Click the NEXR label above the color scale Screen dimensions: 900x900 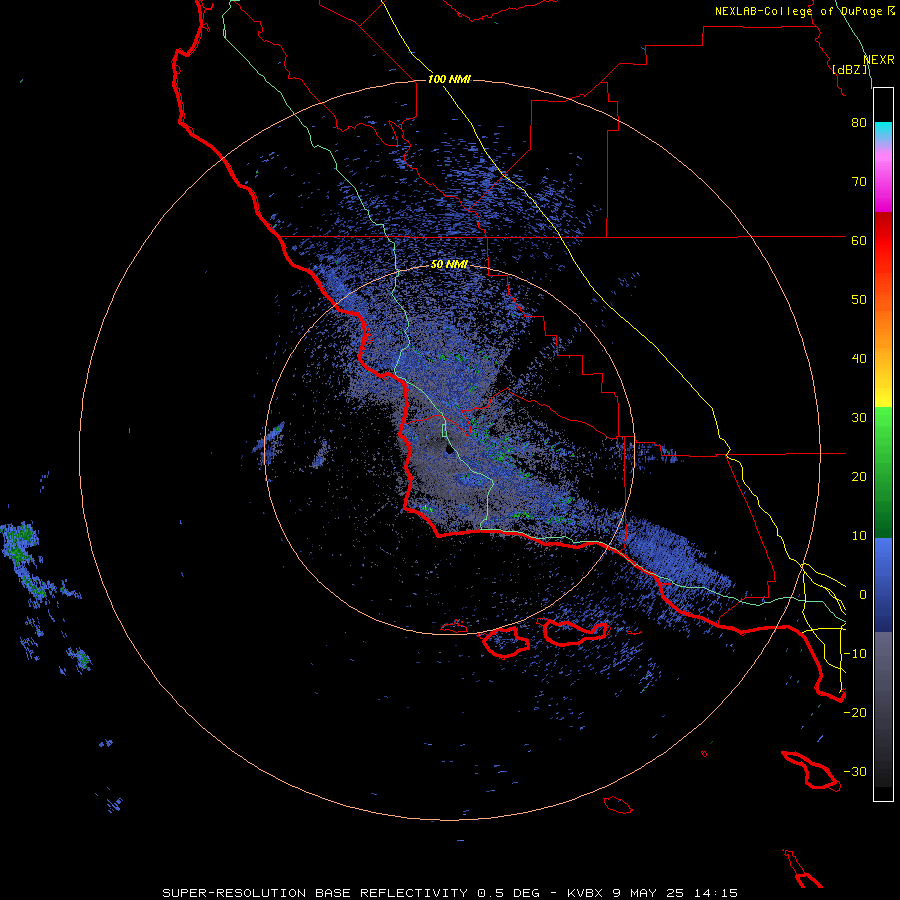click(879, 60)
